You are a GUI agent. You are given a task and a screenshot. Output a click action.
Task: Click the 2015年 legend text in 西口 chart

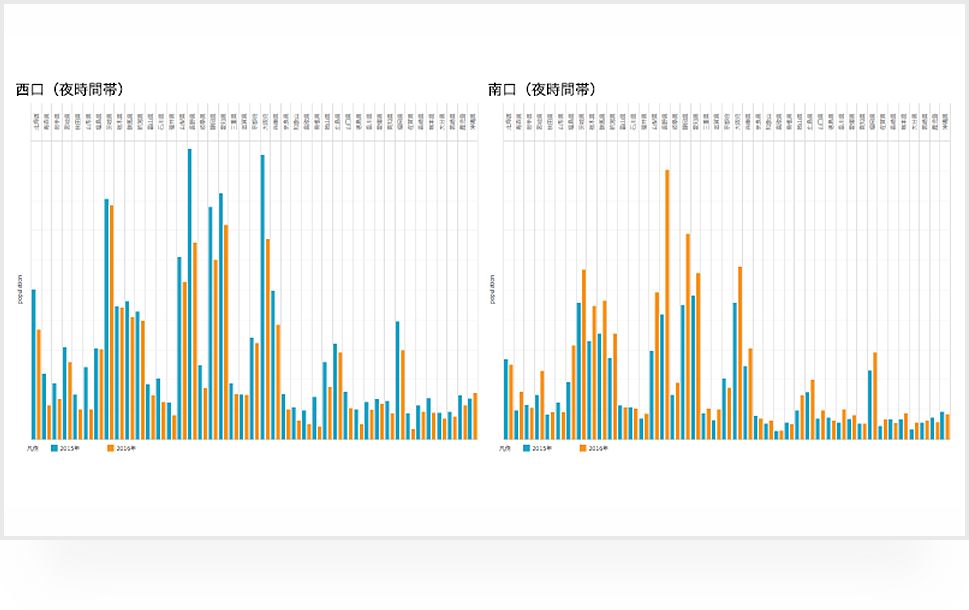[x=70, y=449]
